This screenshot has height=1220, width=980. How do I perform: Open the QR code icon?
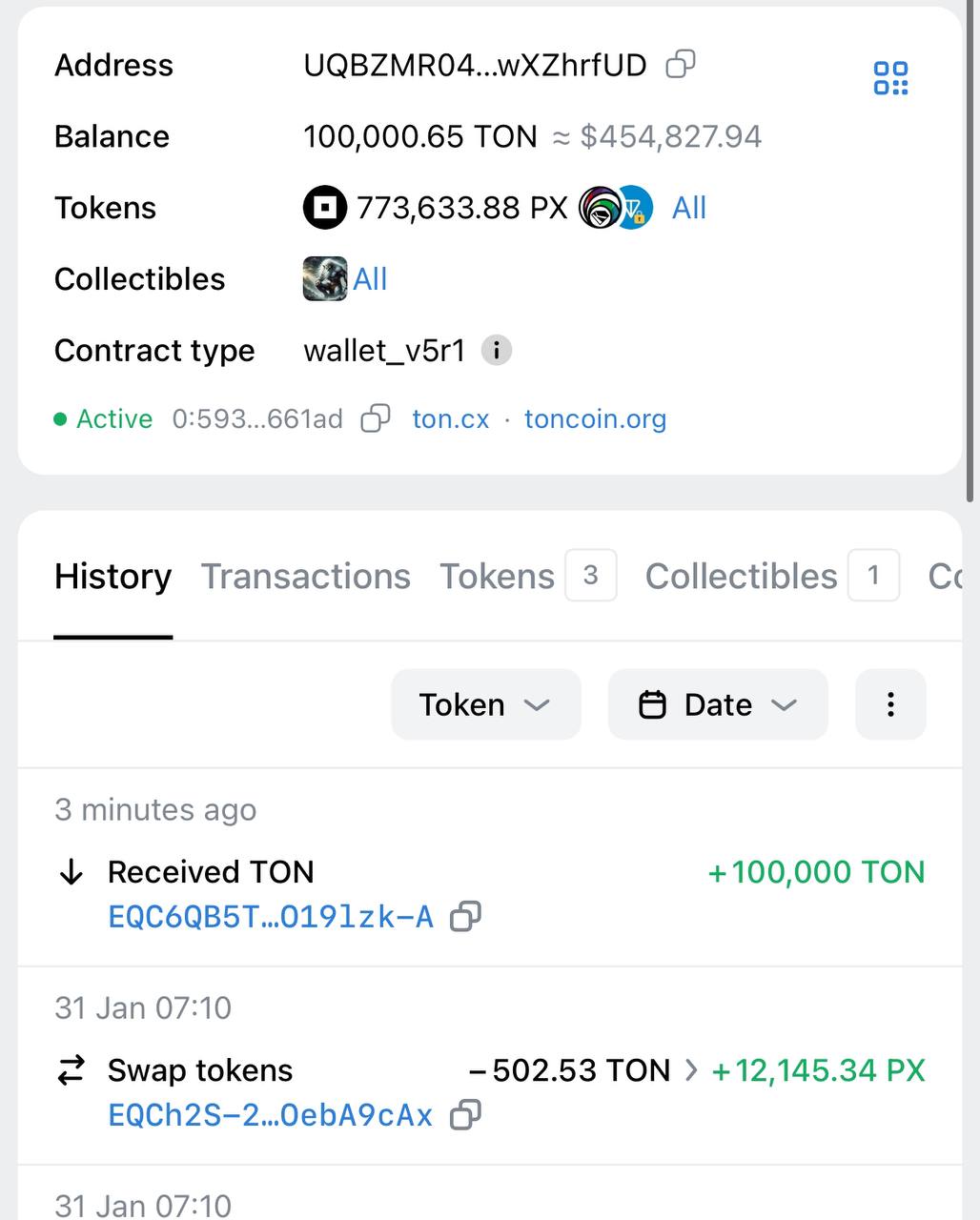[891, 78]
